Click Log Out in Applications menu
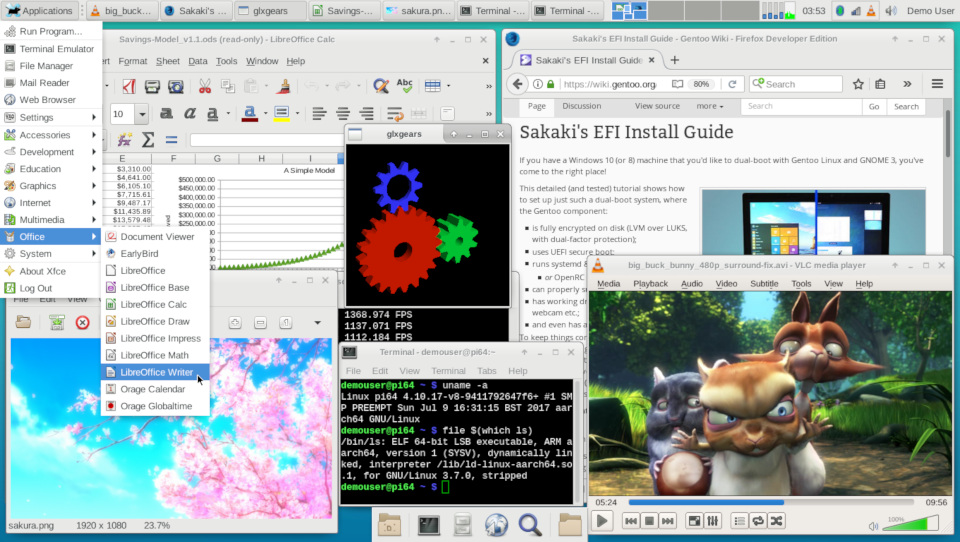Viewport: 960px width, 542px height. tap(51, 288)
